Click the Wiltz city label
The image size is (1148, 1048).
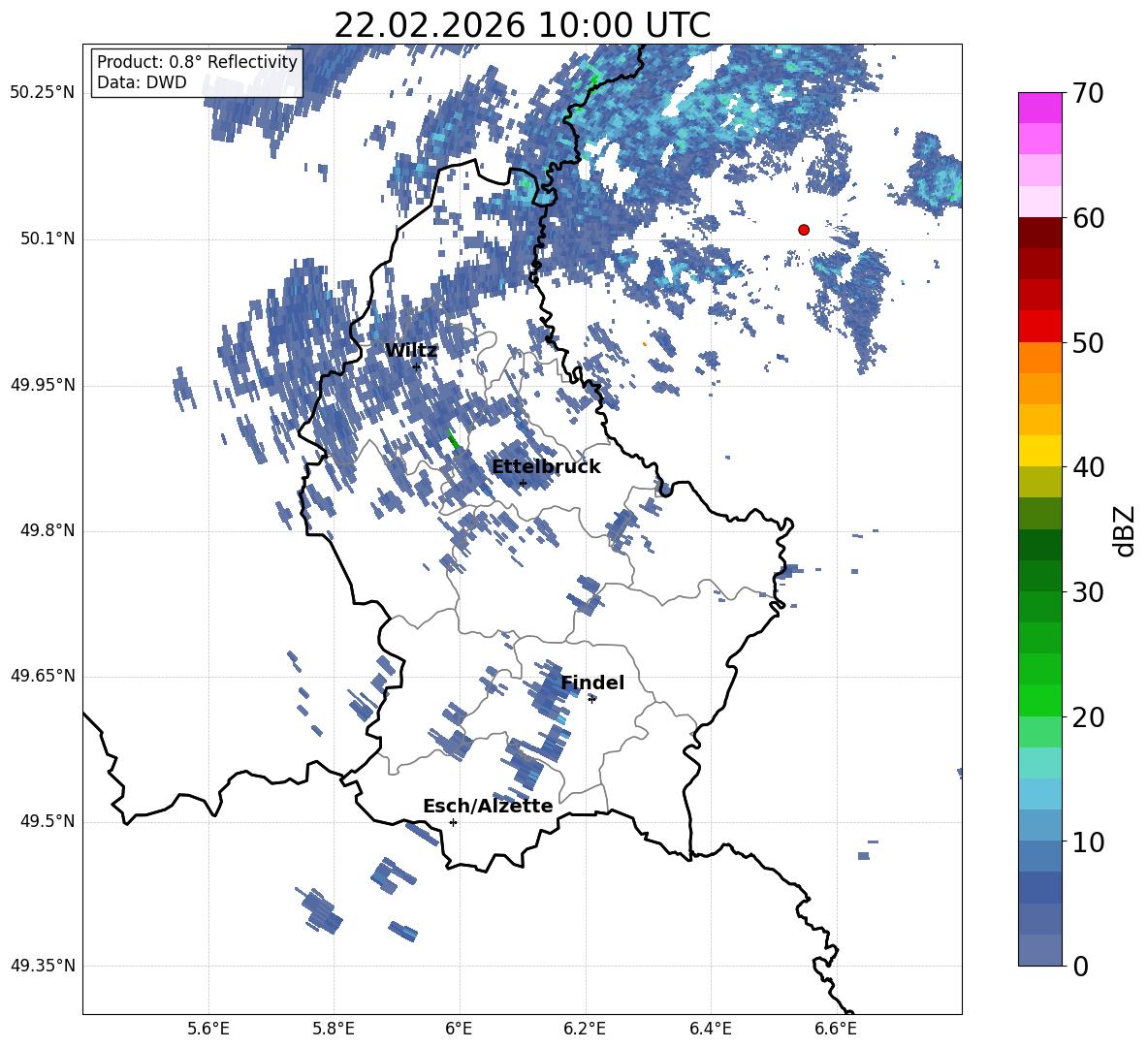pyautogui.click(x=411, y=351)
